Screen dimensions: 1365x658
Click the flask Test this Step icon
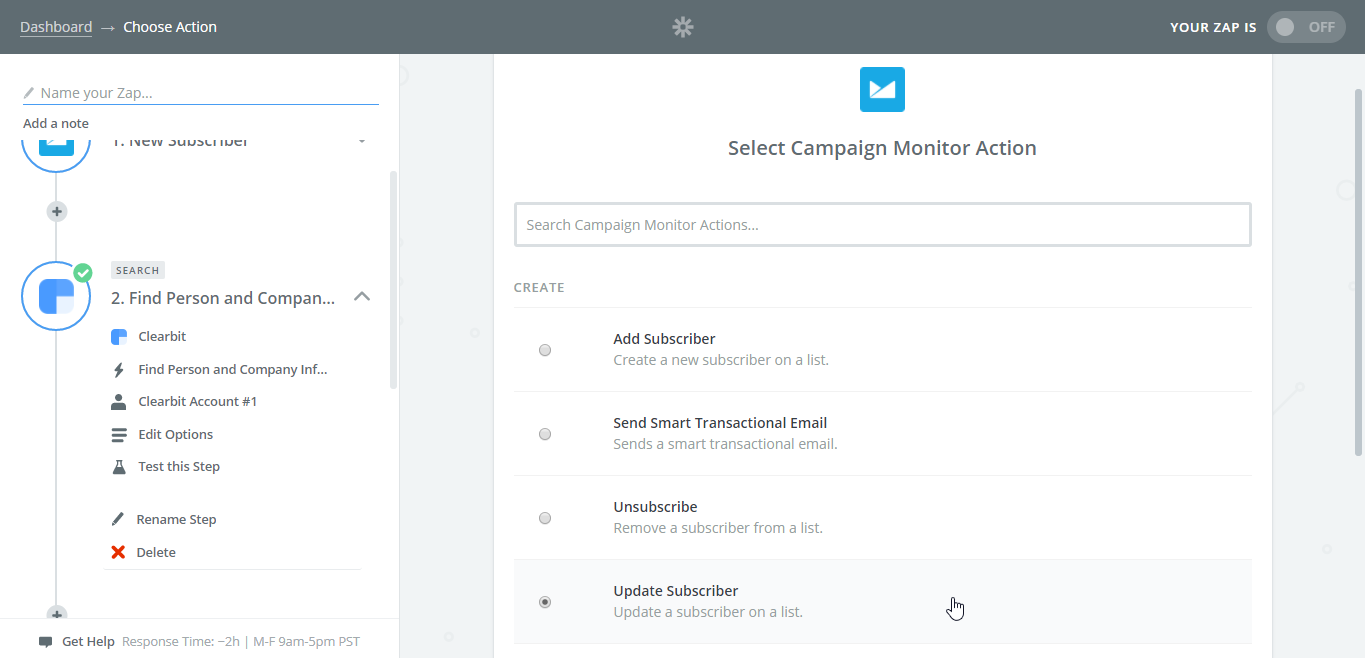(x=119, y=467)
